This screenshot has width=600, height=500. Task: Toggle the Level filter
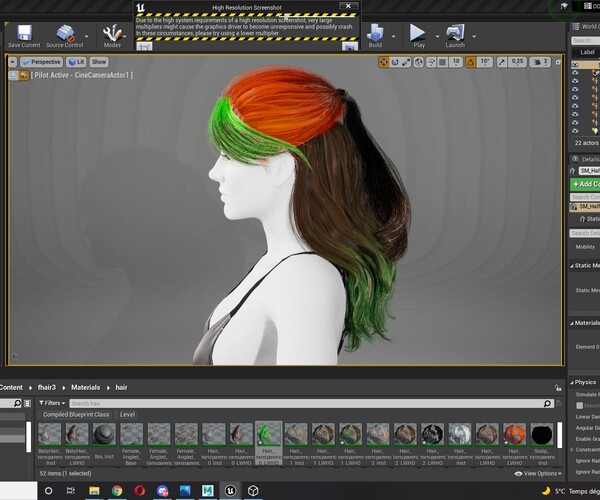[127, 415]
